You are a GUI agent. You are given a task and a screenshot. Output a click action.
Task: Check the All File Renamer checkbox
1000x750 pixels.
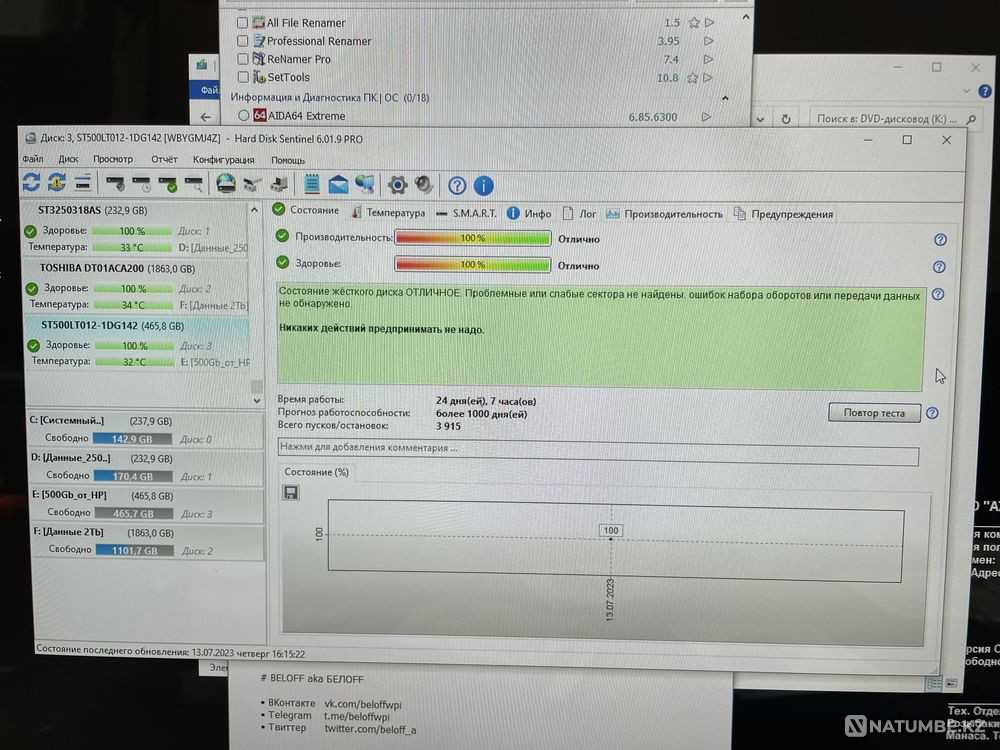coord(242,22)
